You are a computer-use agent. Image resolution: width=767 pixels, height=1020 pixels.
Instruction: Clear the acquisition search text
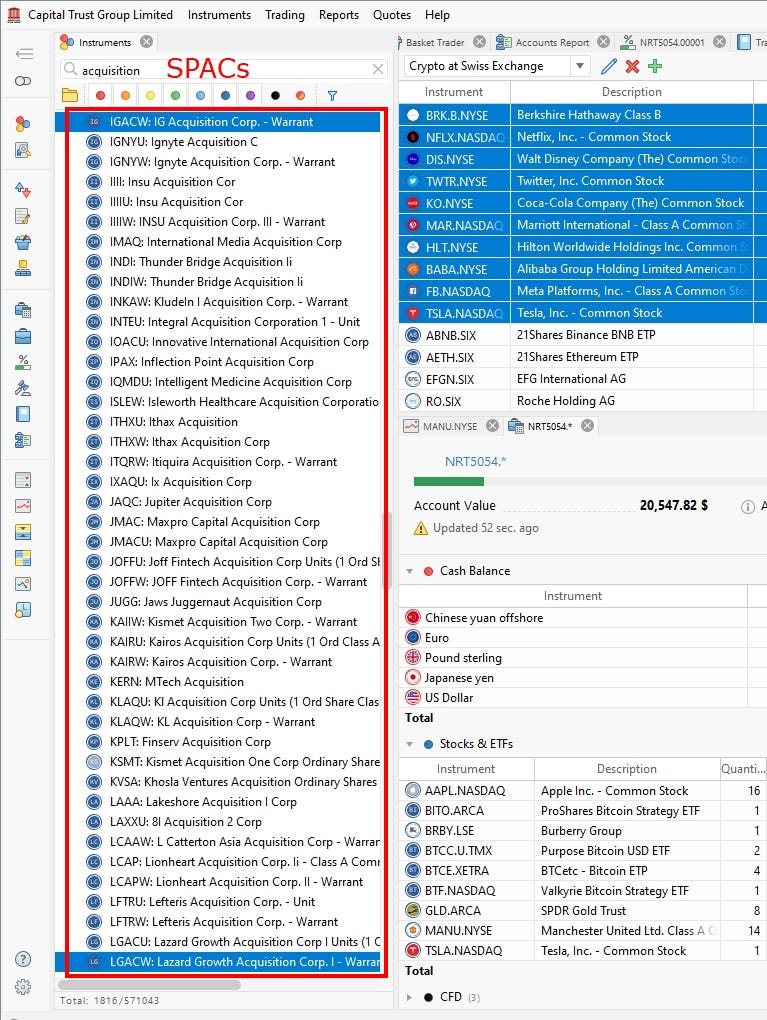(x=377, y=69)
